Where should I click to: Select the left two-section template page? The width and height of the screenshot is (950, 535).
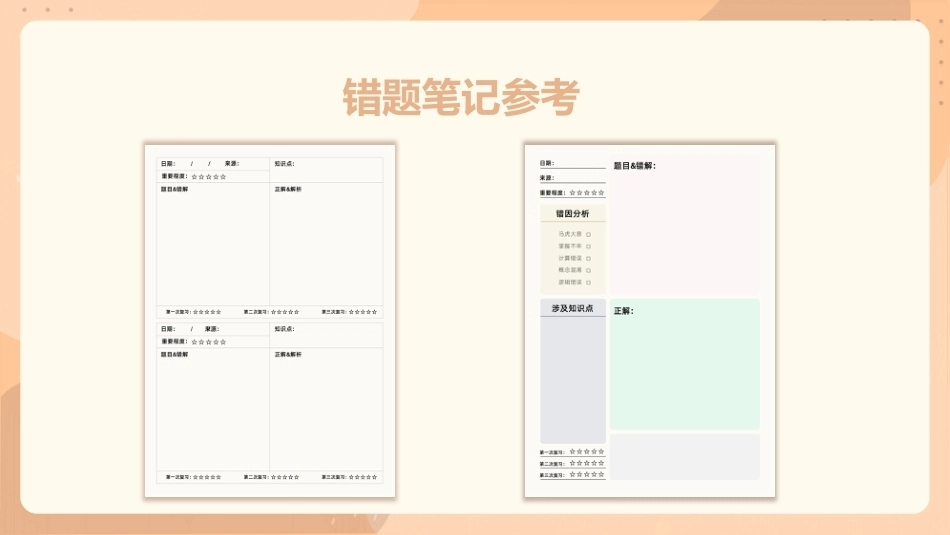(270, 321)
